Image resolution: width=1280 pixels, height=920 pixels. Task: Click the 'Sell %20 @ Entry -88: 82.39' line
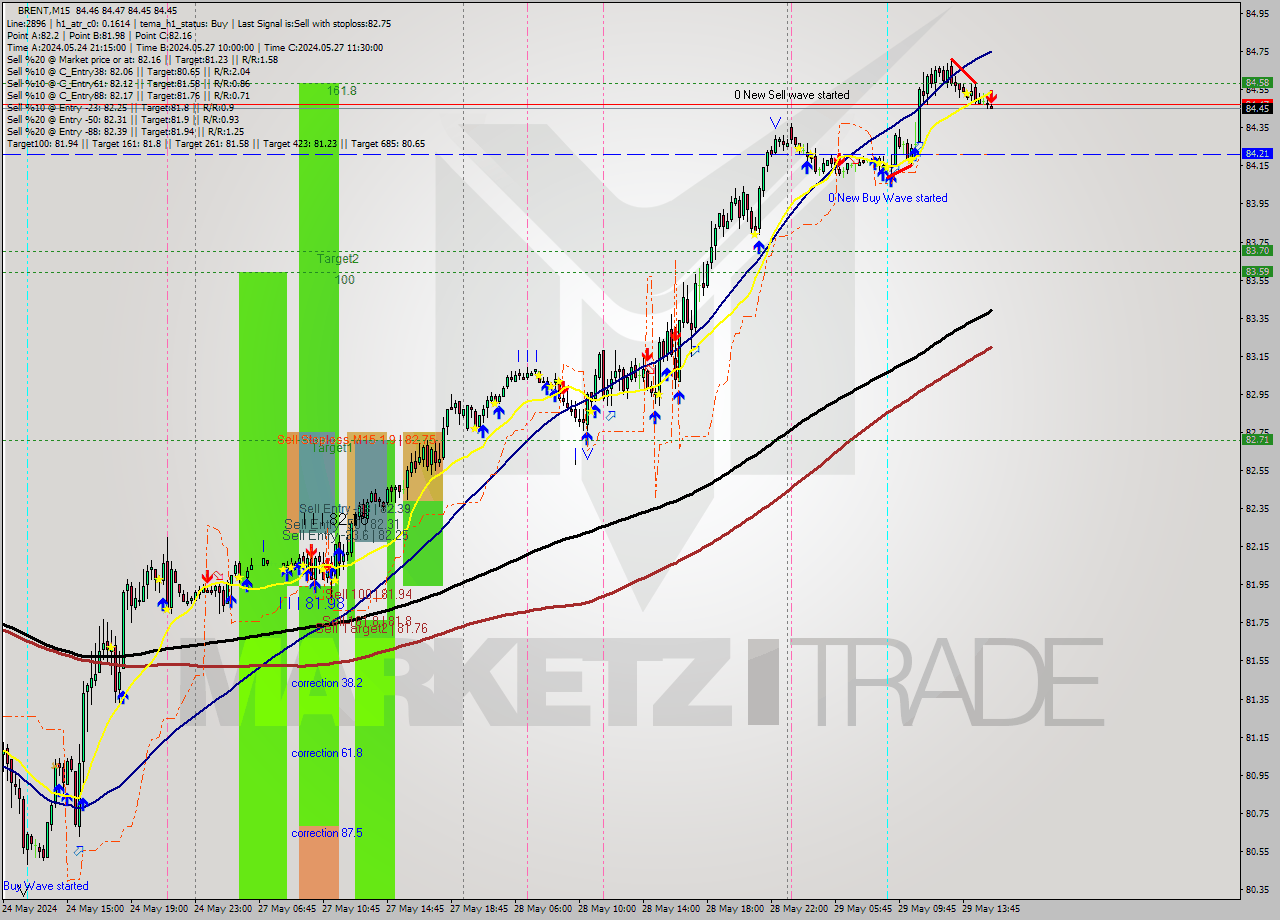tap(125, 131)
